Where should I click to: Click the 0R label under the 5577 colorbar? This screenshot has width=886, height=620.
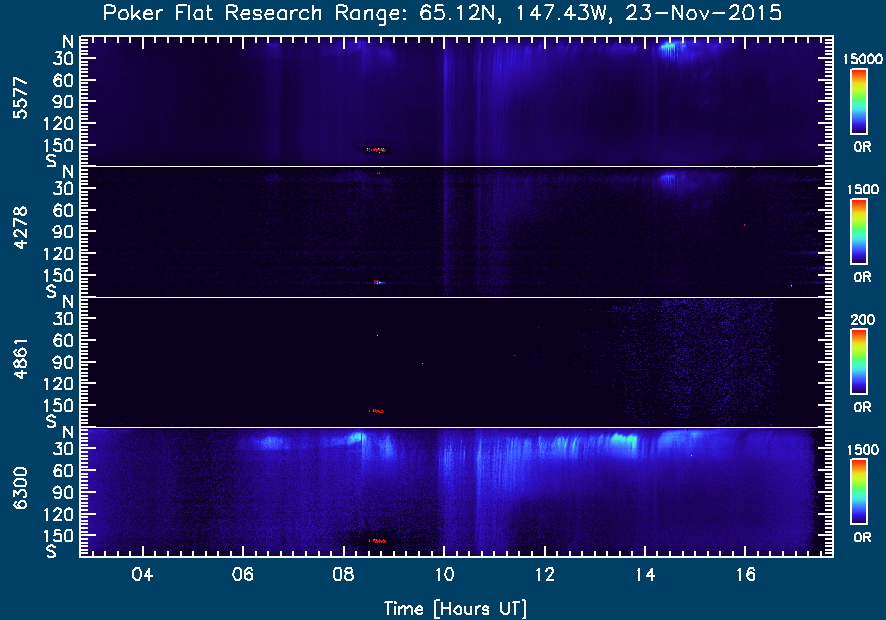862,147
